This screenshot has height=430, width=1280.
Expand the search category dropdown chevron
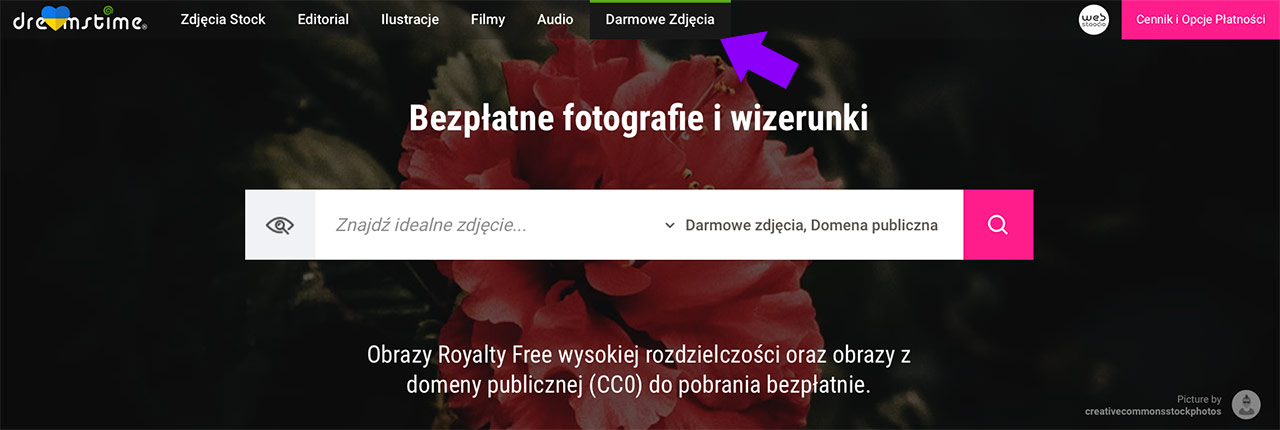coord(670,226)
